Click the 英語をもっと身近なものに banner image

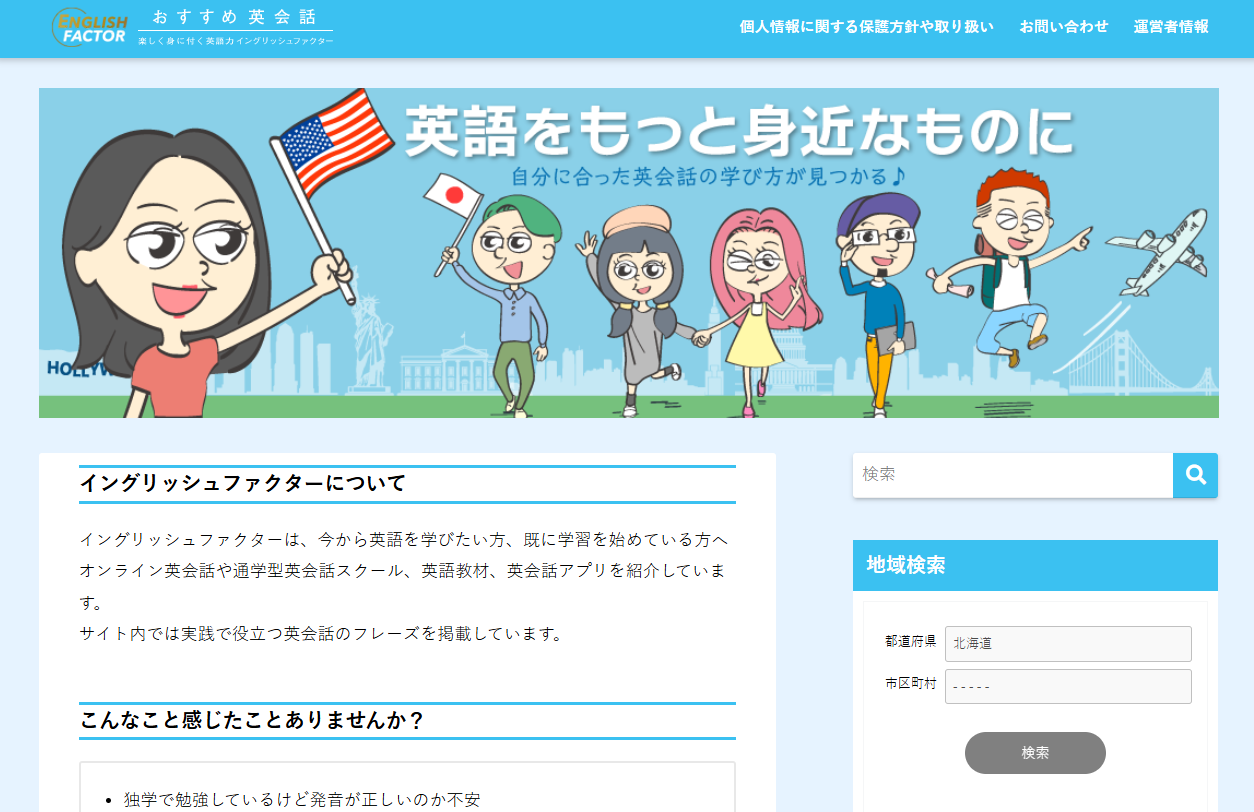click(x=628, y=253)
